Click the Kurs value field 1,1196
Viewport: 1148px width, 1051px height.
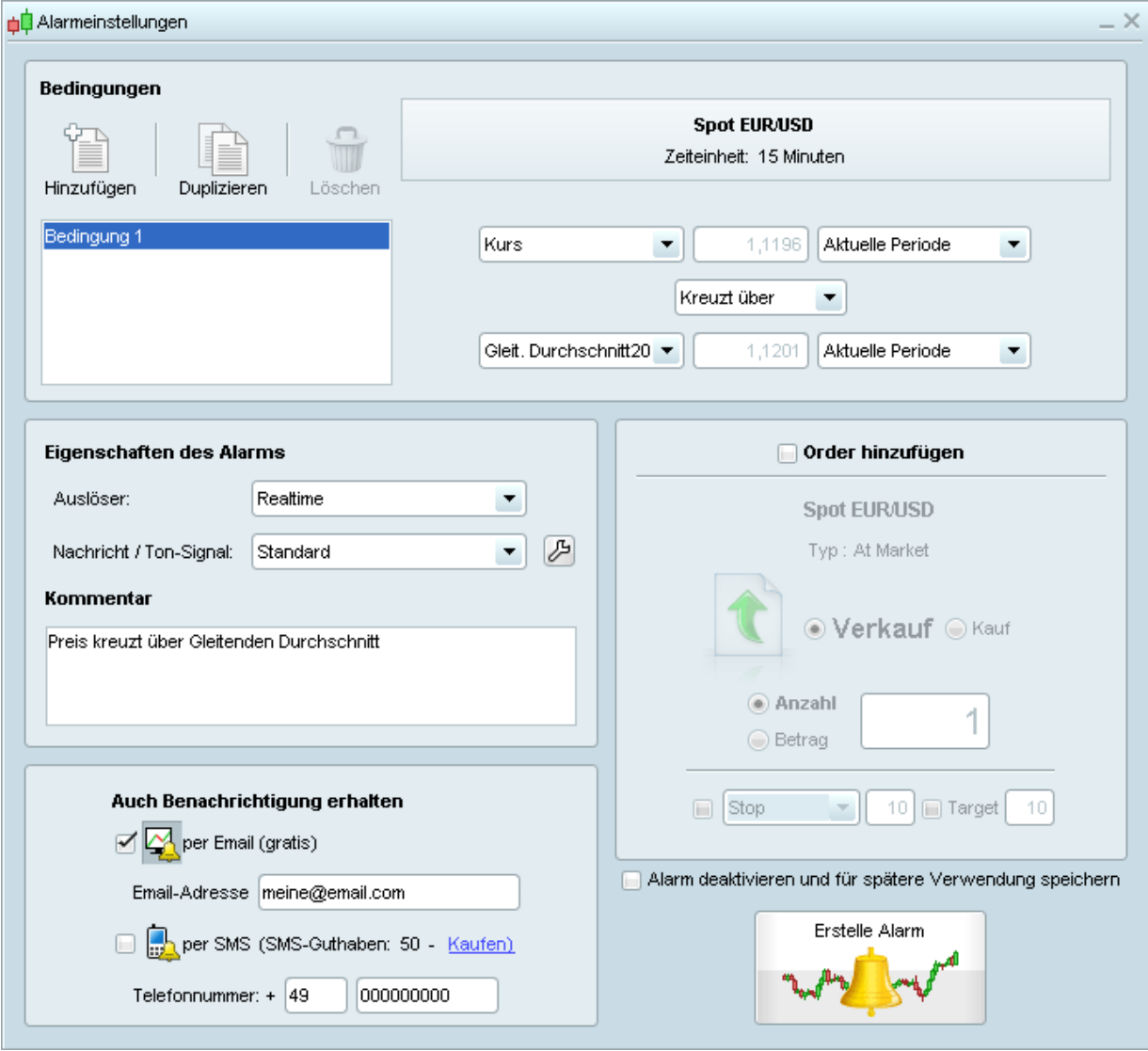coord(751,245)
